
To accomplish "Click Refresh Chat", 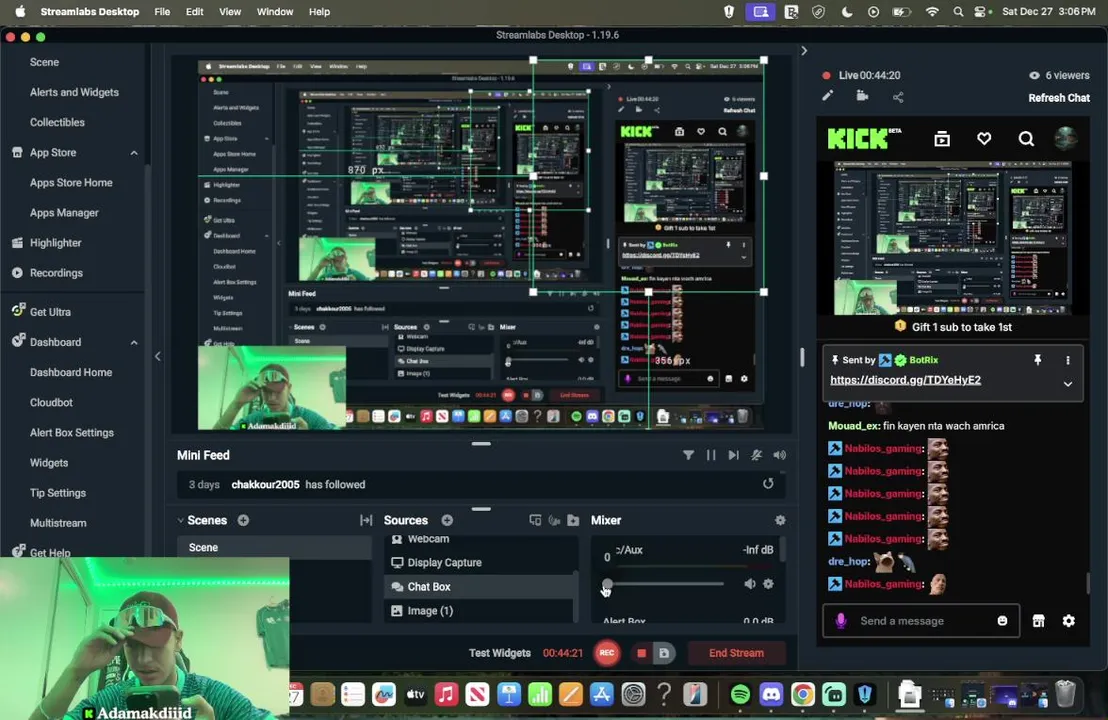I will coord(1059,98).
